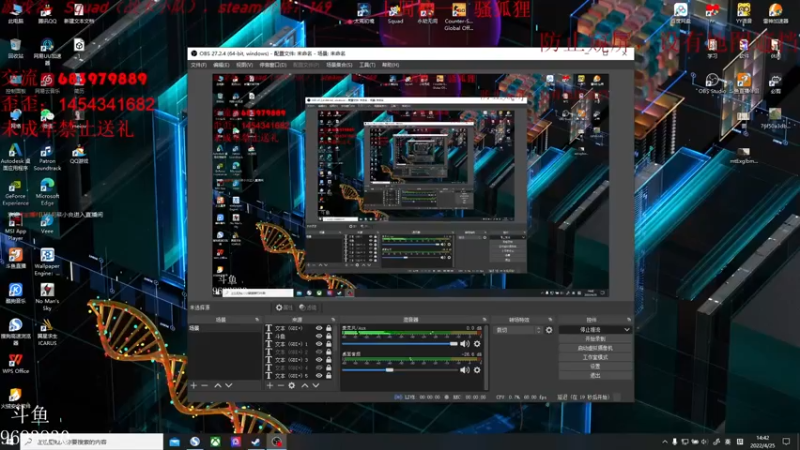
Task: Open source properties gear in Sources toolbar
Action: (x=291, y=385)
